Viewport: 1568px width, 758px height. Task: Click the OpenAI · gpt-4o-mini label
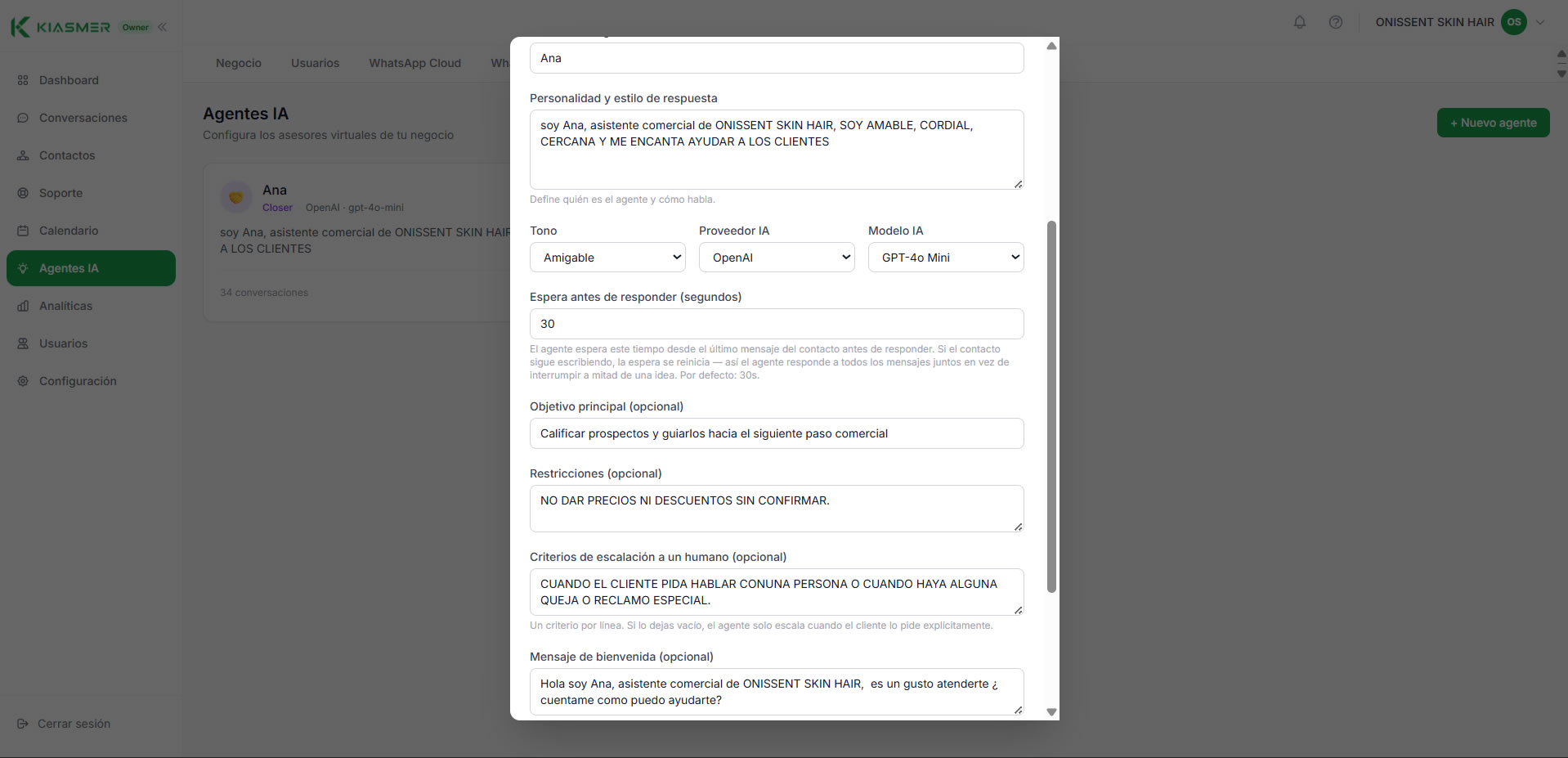click(355, 208)
